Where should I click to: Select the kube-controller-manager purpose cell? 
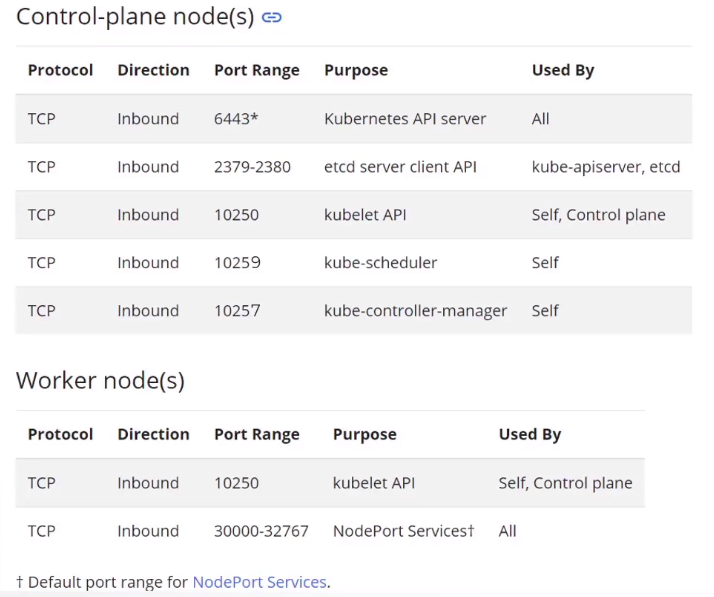[415, 311]
